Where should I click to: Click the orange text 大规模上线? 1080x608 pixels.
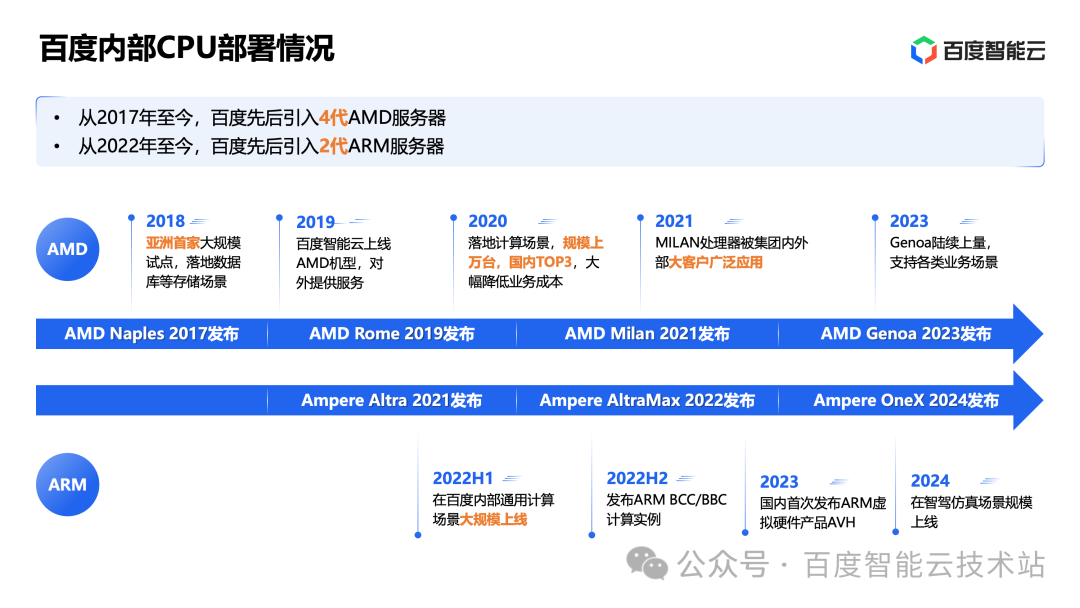[x=493, y=519]
